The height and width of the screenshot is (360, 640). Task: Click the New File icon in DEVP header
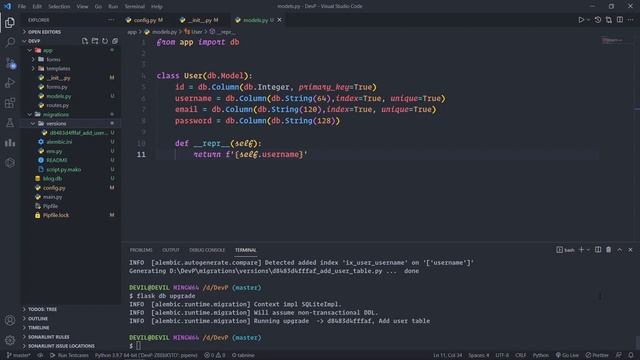84,41
